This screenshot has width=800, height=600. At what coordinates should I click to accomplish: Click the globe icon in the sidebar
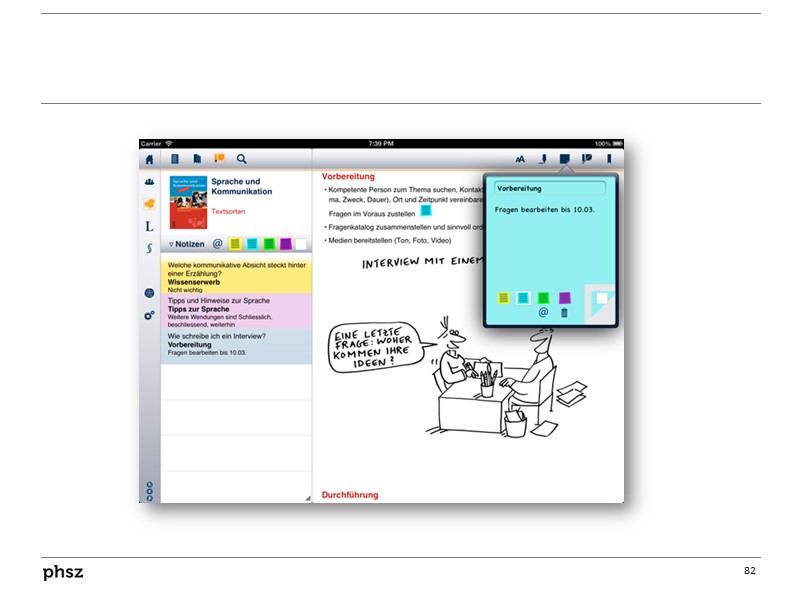(149, 293)
